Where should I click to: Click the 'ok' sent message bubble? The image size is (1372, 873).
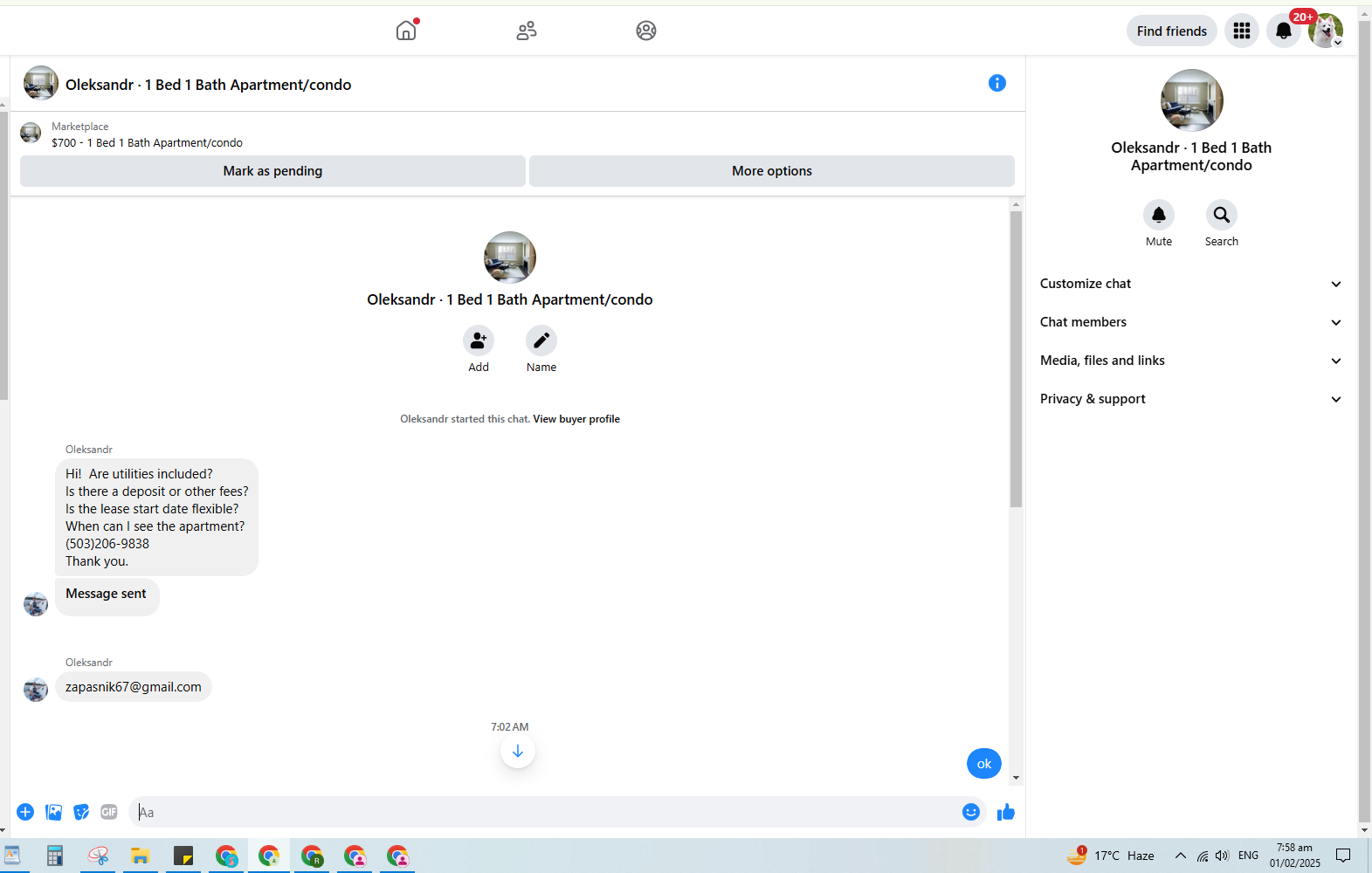point(984,764)
